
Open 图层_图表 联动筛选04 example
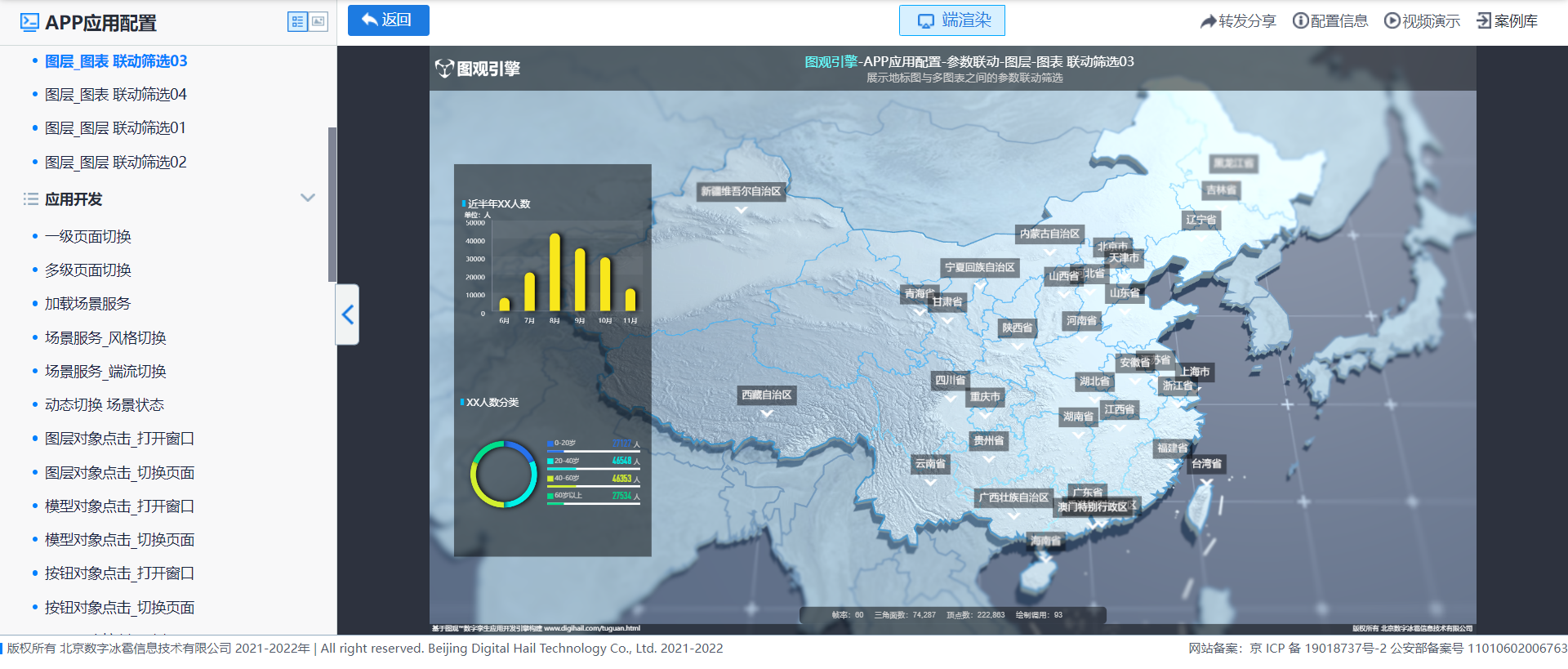pyautogui.click(x=115, y=95)
